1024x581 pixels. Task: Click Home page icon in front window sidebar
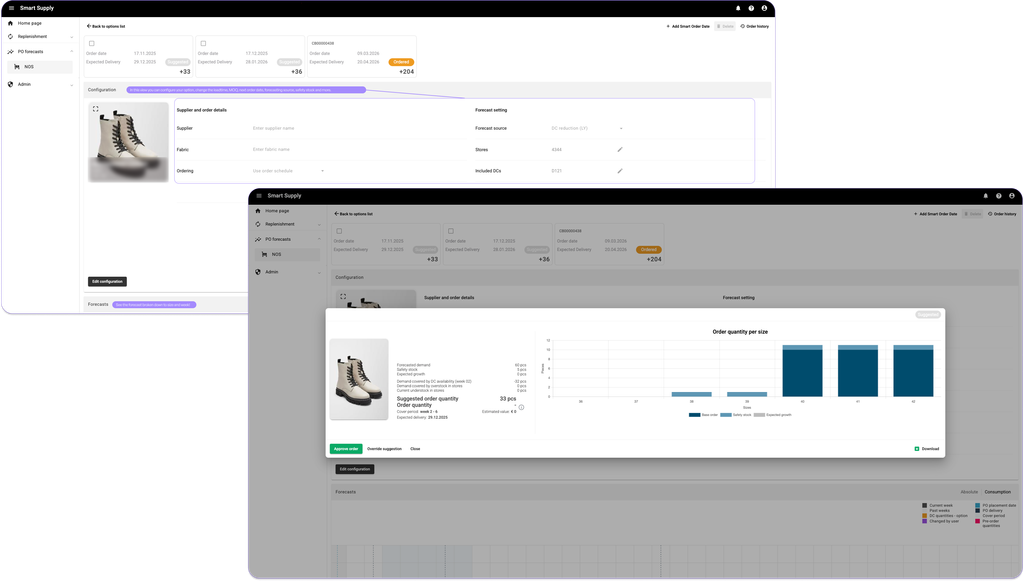pos(258,211)
